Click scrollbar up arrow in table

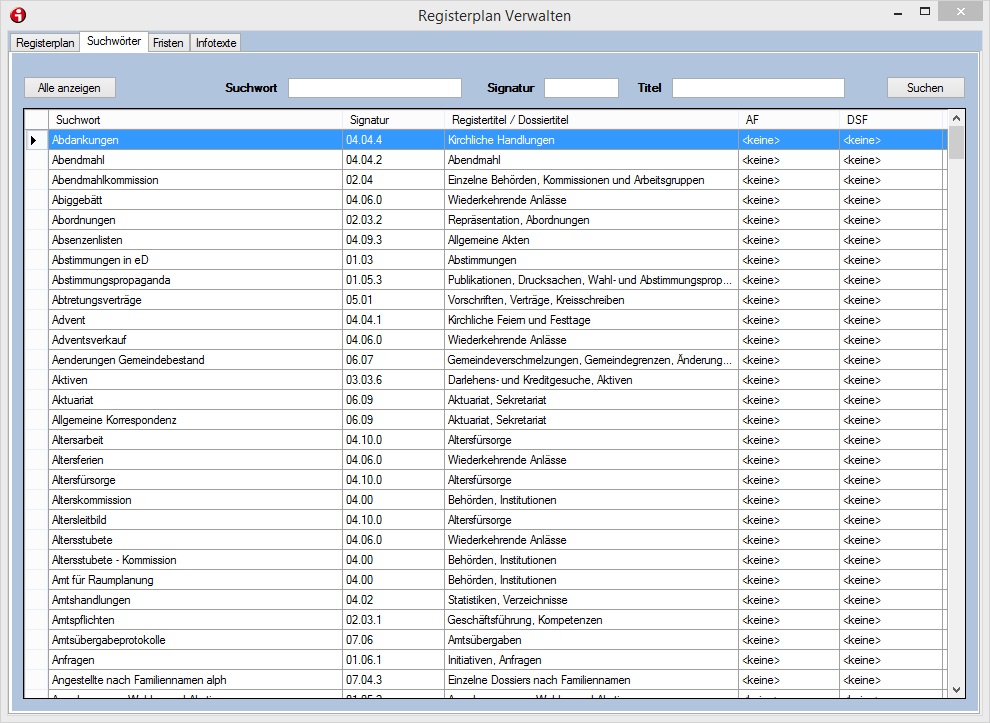tap(956, 118)
